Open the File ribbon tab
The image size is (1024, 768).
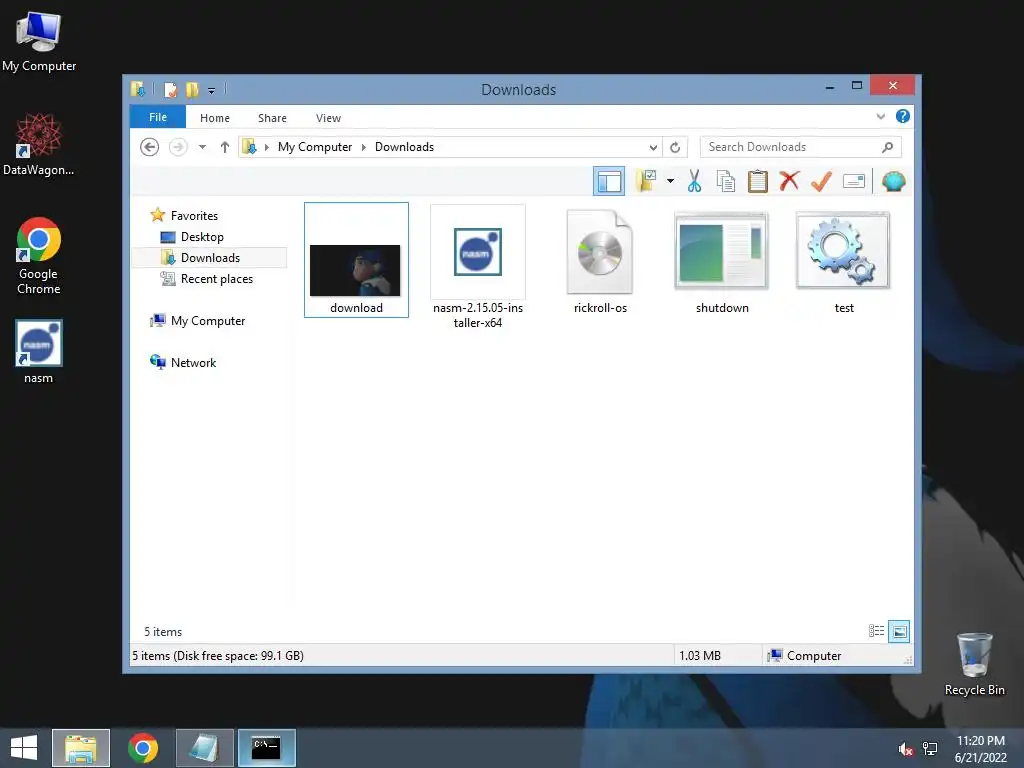pyautogui.click(x=158, y=117)
